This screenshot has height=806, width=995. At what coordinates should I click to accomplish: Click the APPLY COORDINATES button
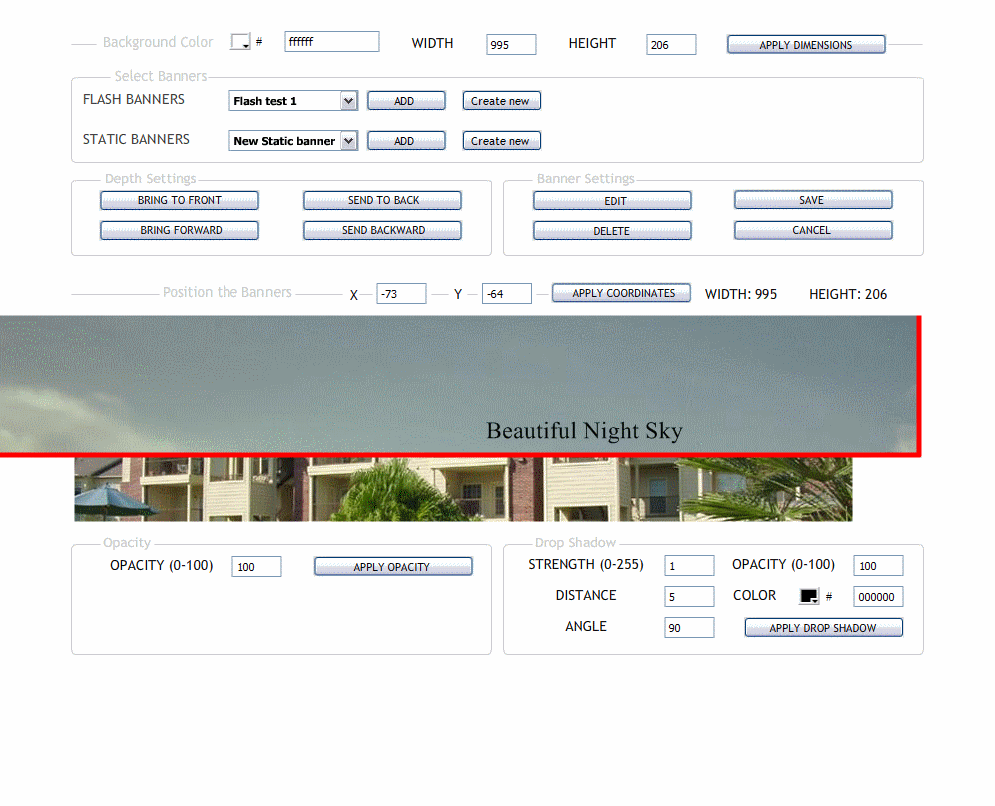621,293
